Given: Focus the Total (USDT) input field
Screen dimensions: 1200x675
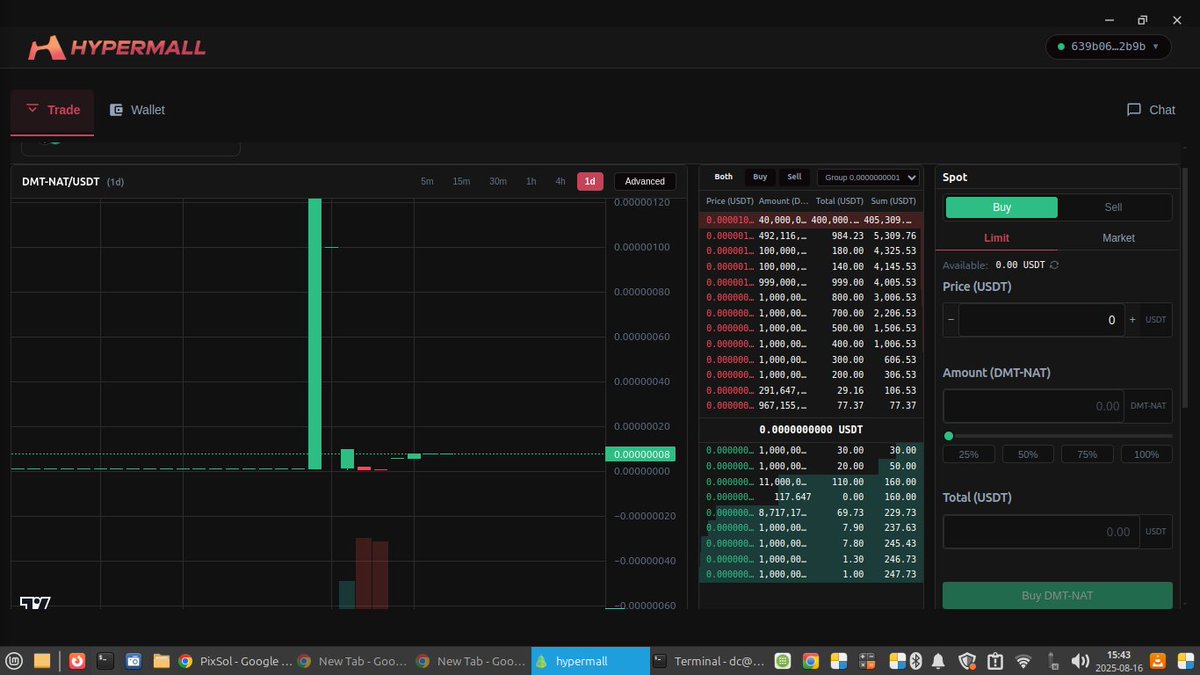Looking at the screenshot, I should [1041, 531].
